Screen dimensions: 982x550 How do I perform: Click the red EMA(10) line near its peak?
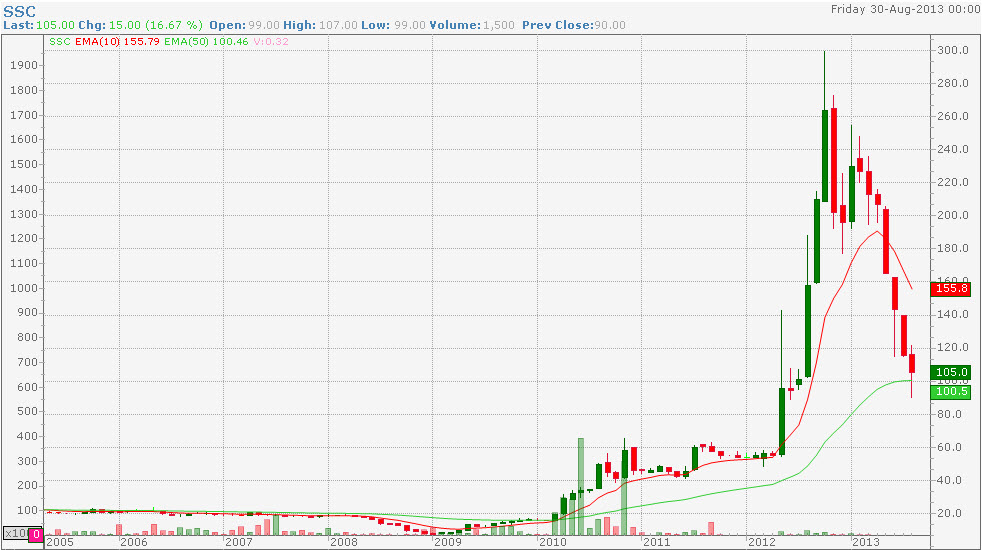point(877,232)
